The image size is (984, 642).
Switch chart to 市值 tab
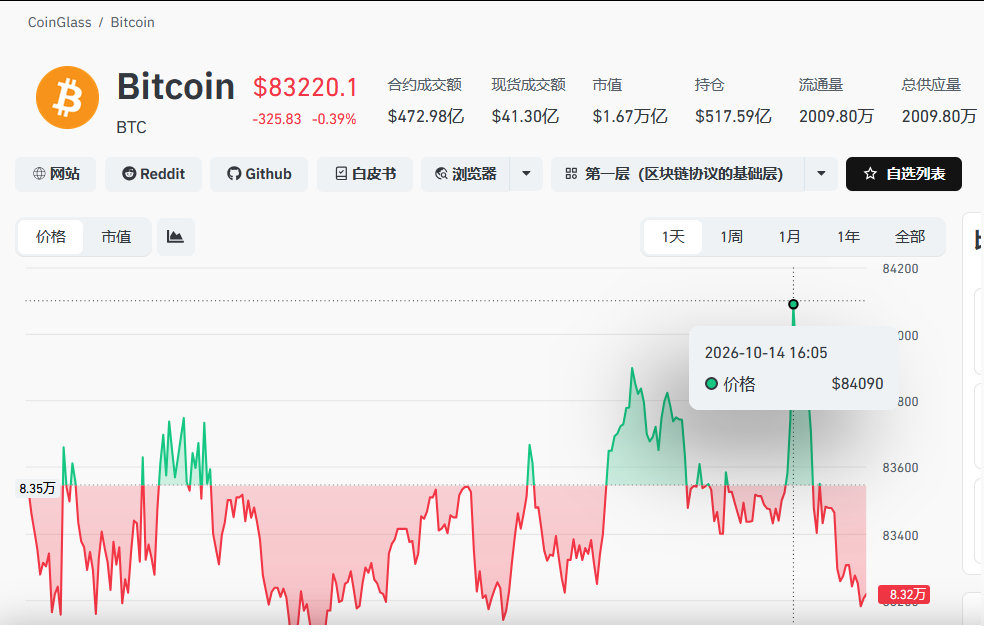click(x=116, y=237)
